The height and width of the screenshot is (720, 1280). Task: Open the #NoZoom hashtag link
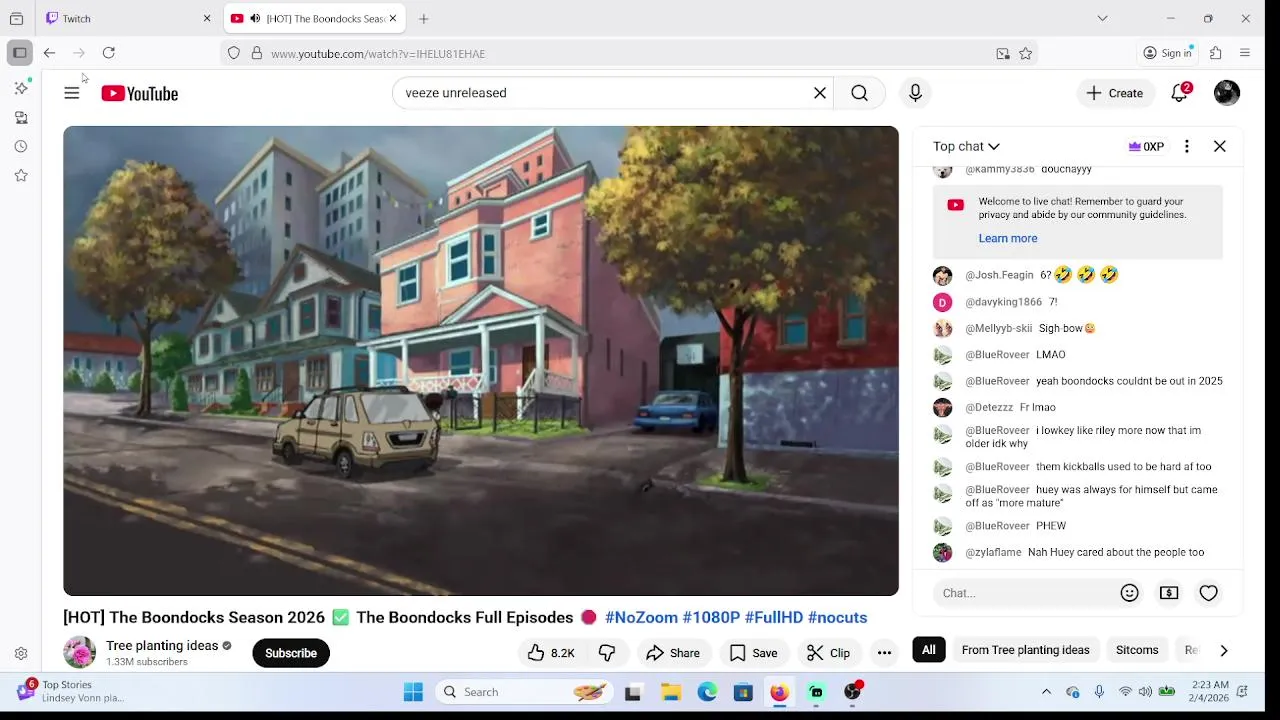click(x=641, y=618)
